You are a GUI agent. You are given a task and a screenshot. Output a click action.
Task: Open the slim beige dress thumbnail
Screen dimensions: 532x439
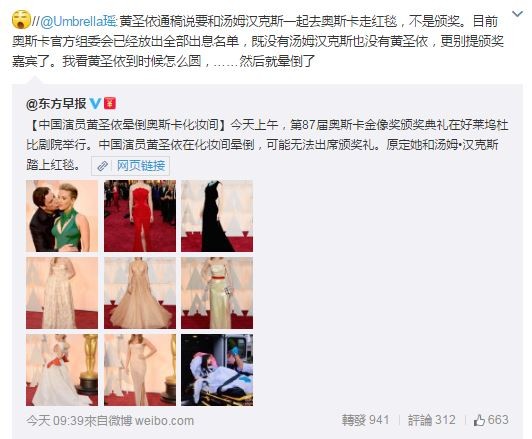[140, 370]
